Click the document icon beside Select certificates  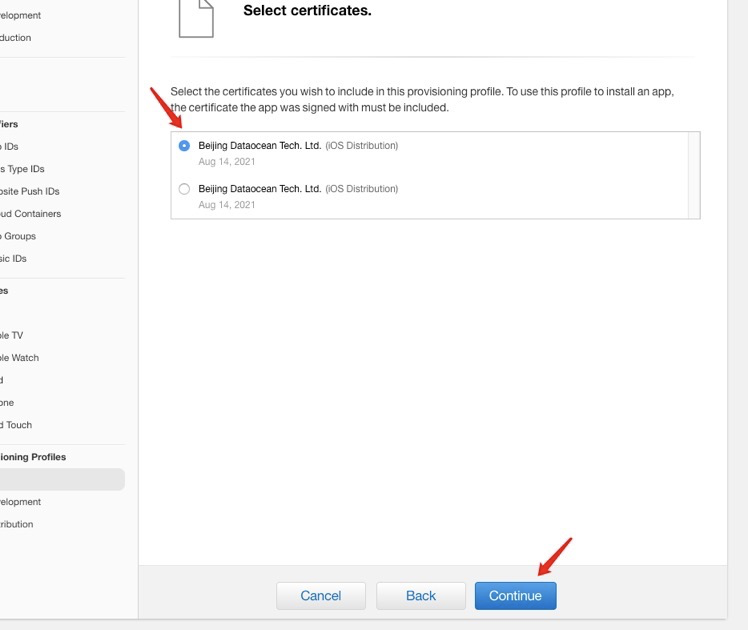pyautogui.click(x=195, y=17)
